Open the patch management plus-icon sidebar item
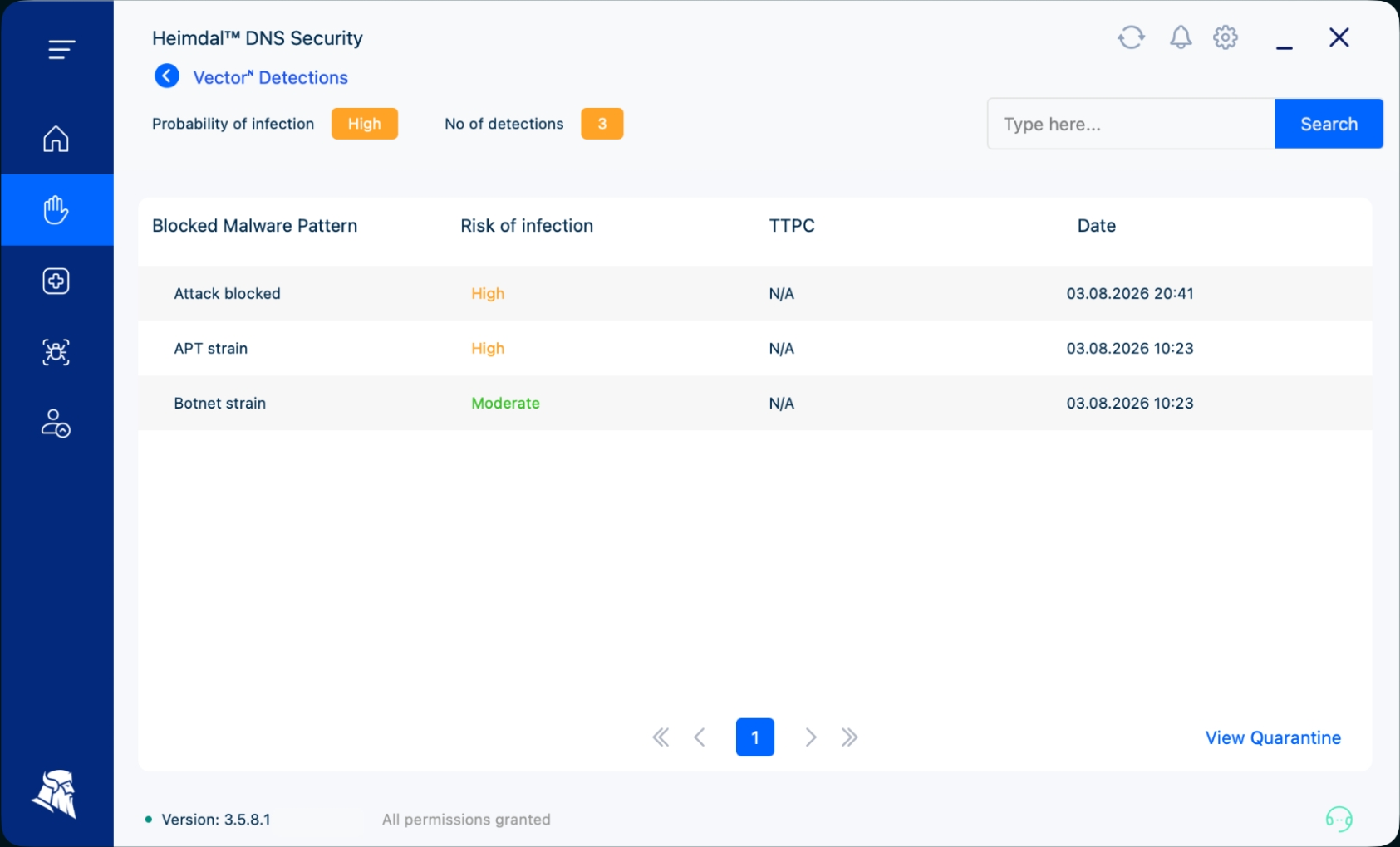The image size is (1400, 847). click(x=56, y=282)
